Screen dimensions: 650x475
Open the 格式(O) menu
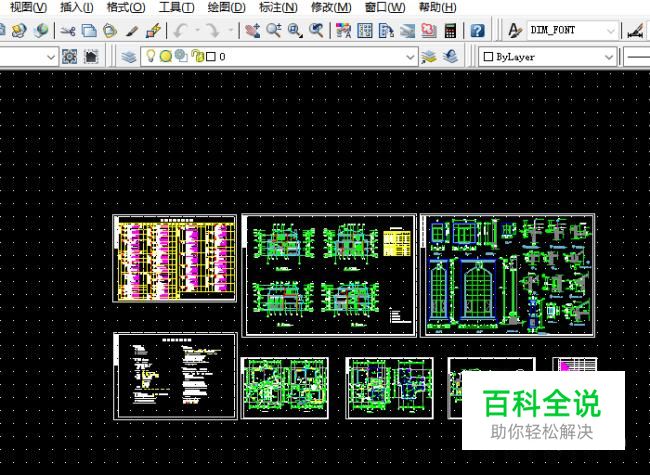coord(125,7)
